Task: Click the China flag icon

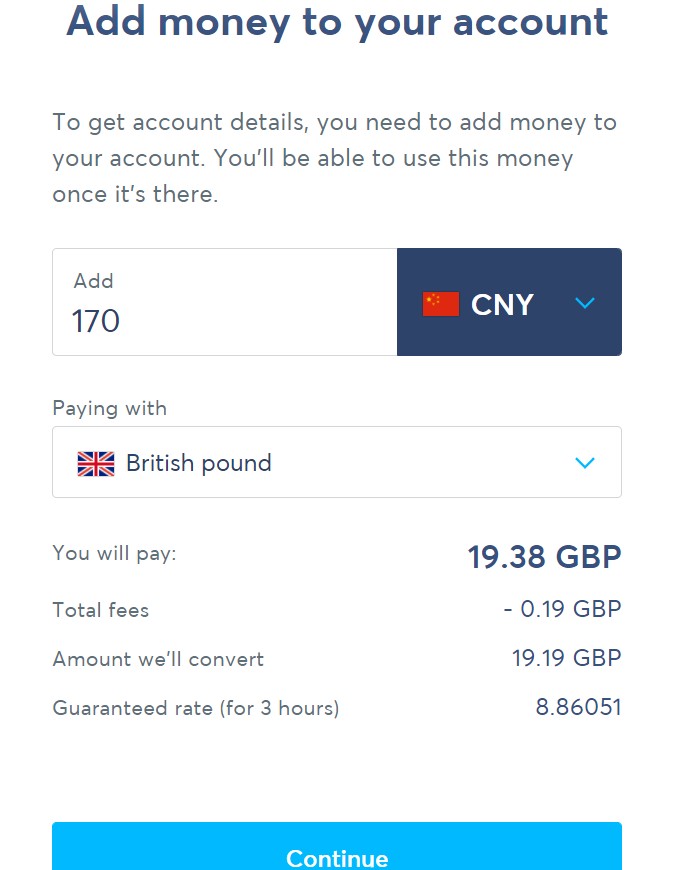Action: 440,304
